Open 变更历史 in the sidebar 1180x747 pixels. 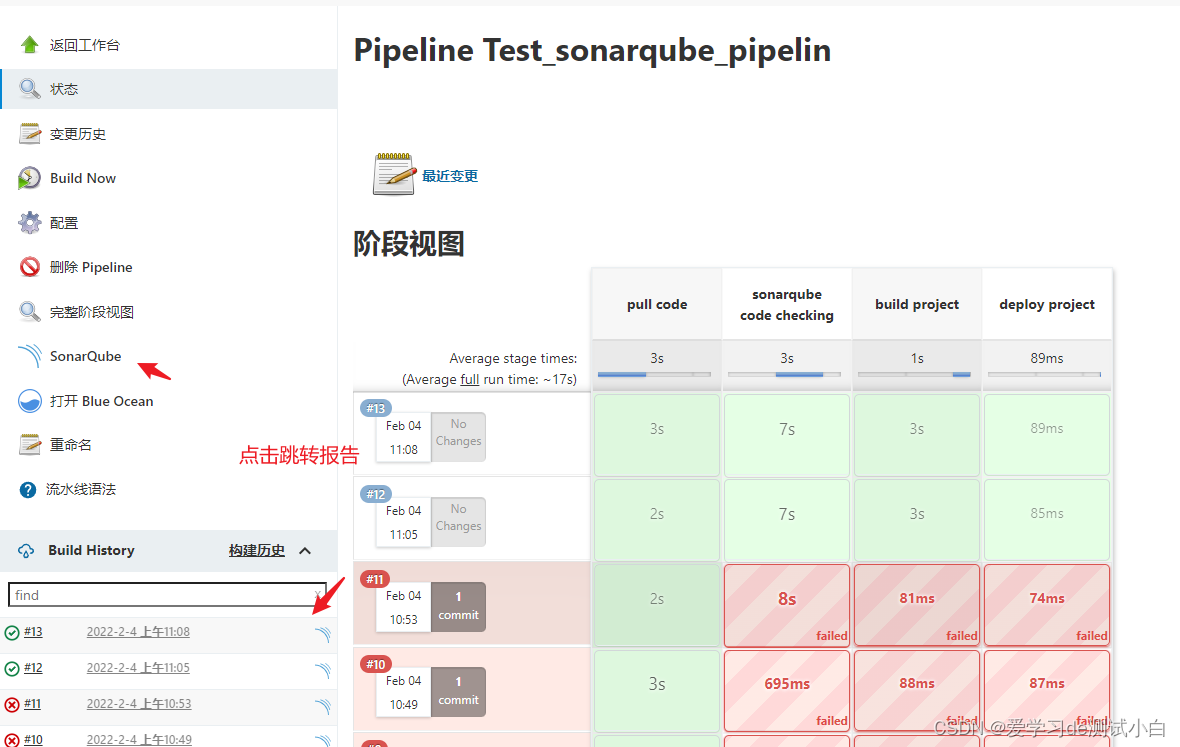(x=77, y=134)
